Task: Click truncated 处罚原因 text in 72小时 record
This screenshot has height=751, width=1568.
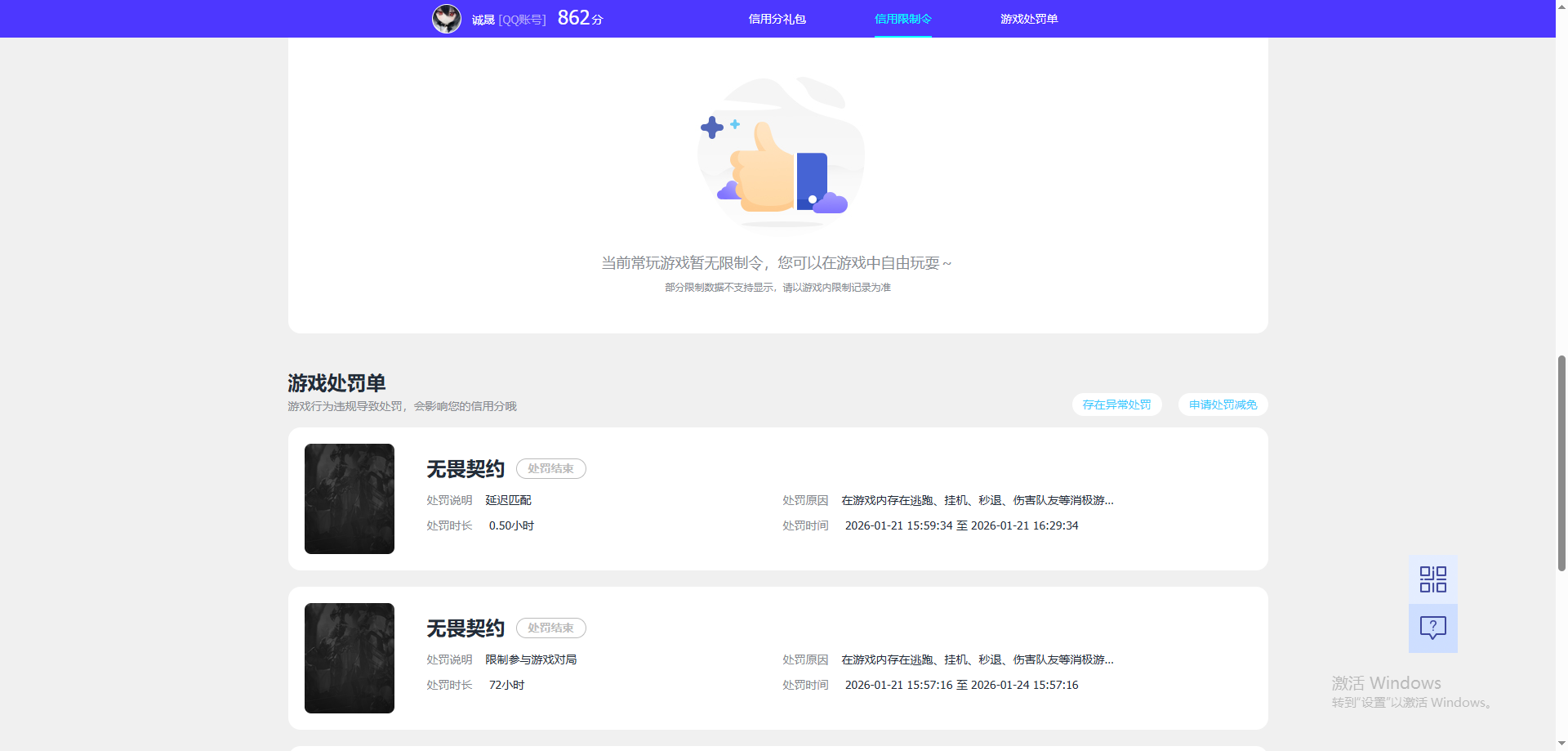Action: (978, 659)
